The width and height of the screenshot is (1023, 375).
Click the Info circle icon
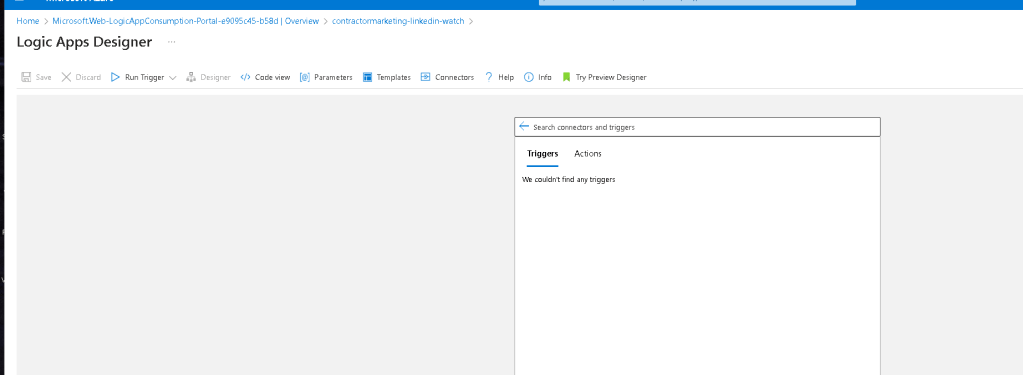coord(528,77)
